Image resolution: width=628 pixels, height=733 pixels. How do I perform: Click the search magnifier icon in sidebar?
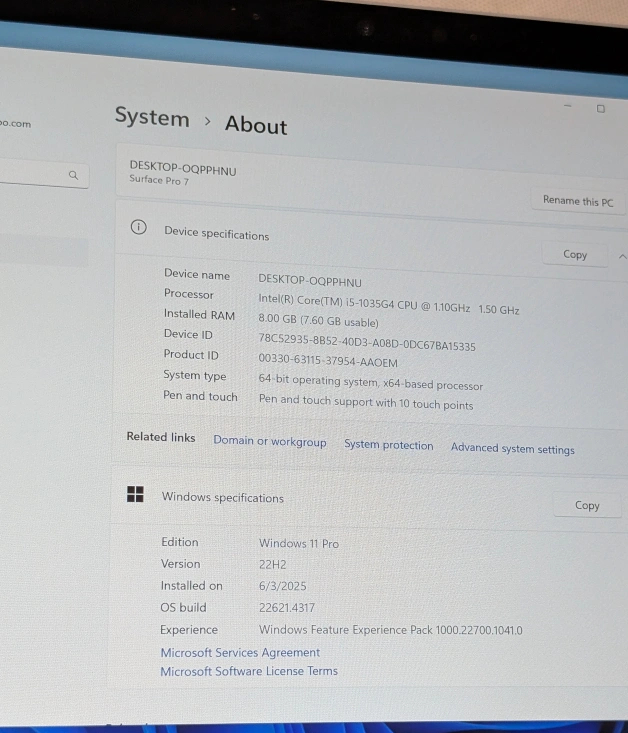(73, 175)
